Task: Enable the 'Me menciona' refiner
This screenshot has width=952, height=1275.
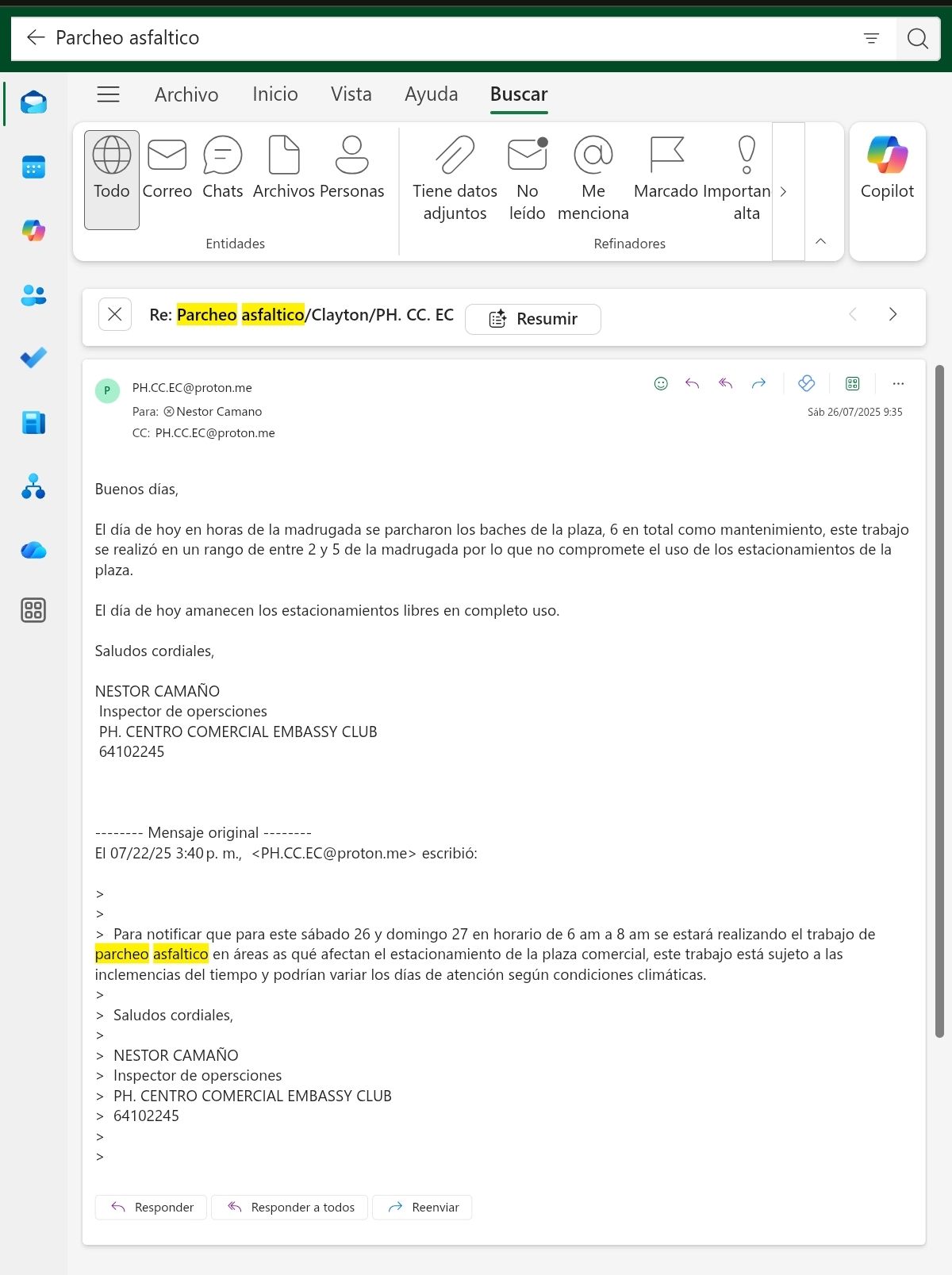Action: coord(593,179)
